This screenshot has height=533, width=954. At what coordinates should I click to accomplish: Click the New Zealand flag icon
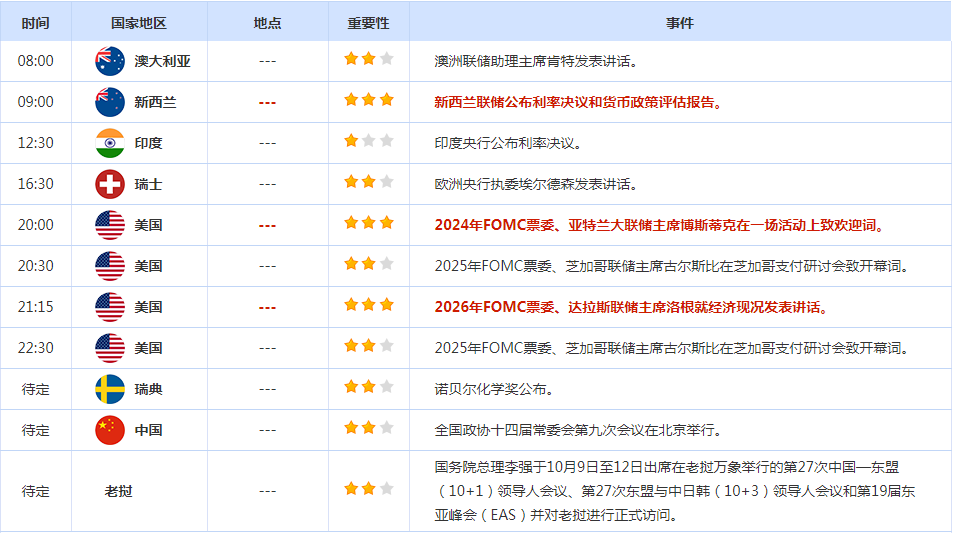click(x=110, y=102)
